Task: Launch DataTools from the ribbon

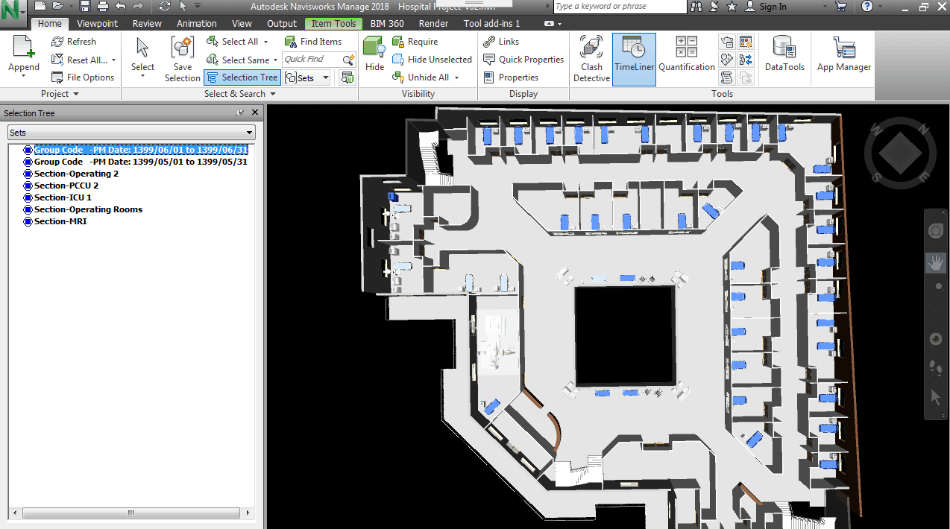Action: [x=784, y=58]
